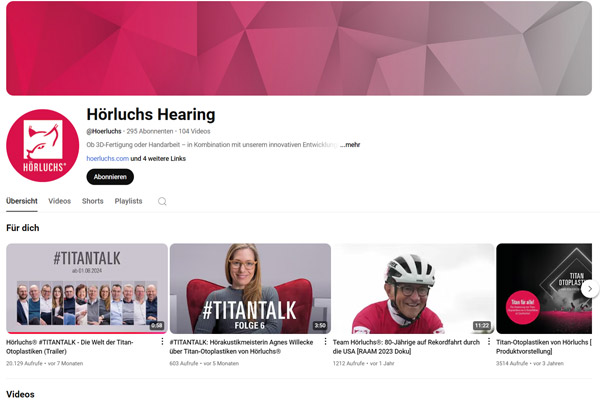This screenshot has height=400, width=600.
Task: Select the Übersicht tab
Action: [22, 201]
